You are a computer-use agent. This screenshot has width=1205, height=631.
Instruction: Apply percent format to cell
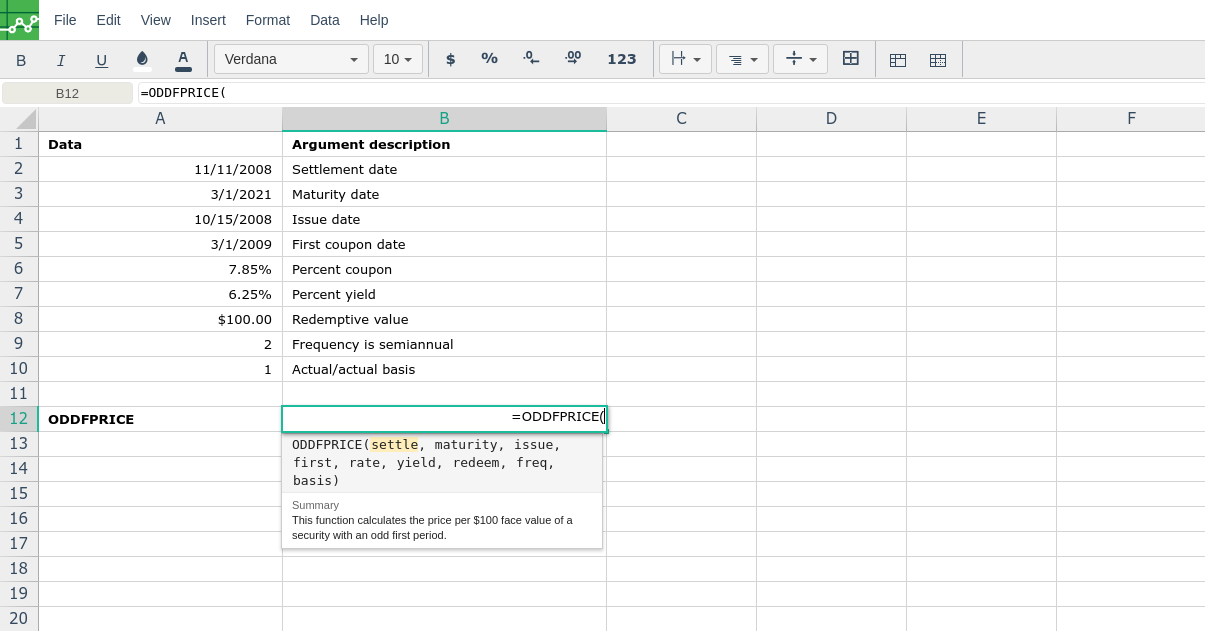coord(489,59)
